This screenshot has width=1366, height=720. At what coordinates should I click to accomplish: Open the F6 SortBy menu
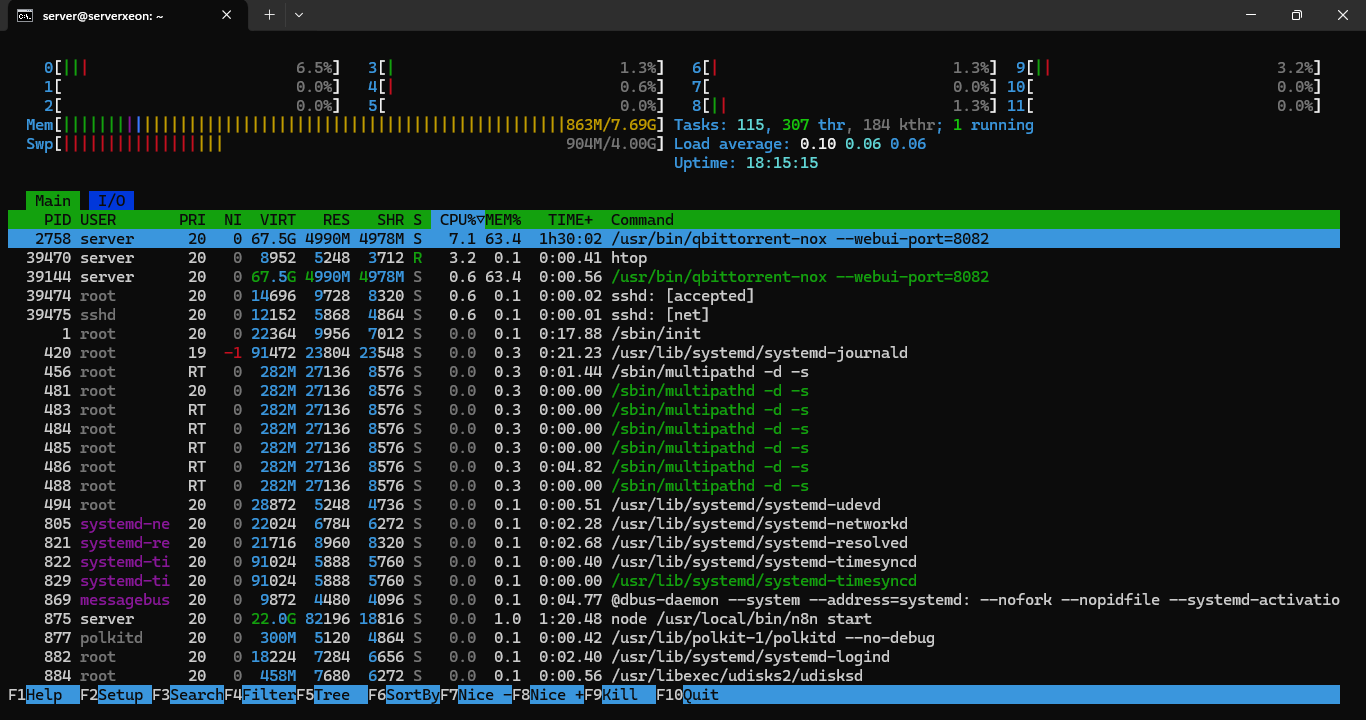(412, 695)
